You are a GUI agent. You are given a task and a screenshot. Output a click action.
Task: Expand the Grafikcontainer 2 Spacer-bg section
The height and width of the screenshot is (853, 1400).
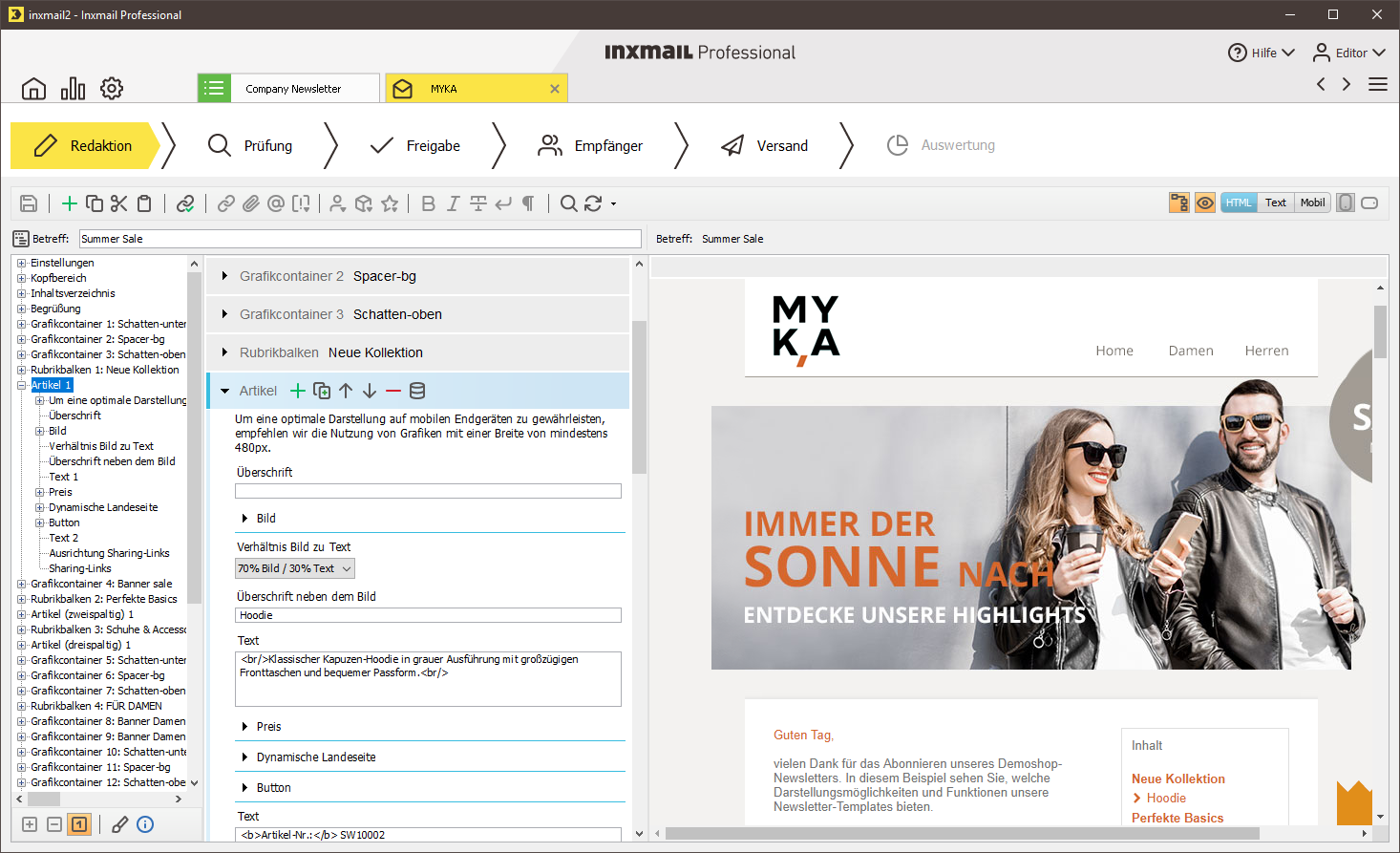click(x=224, y=276)
